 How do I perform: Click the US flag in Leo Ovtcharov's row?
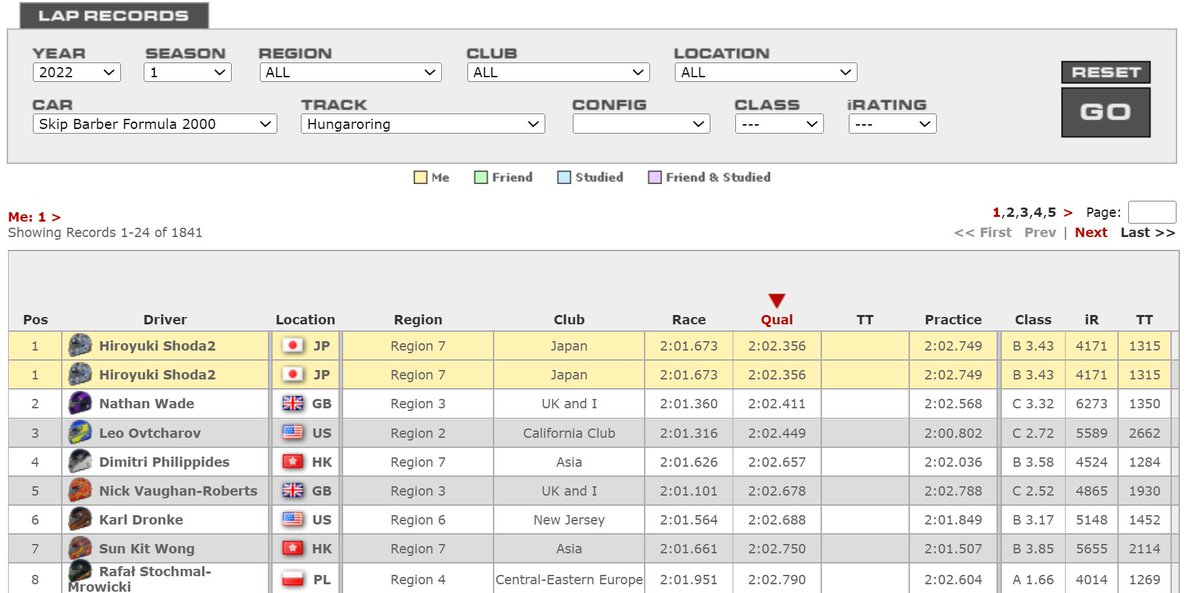click(x=293, y=433)
